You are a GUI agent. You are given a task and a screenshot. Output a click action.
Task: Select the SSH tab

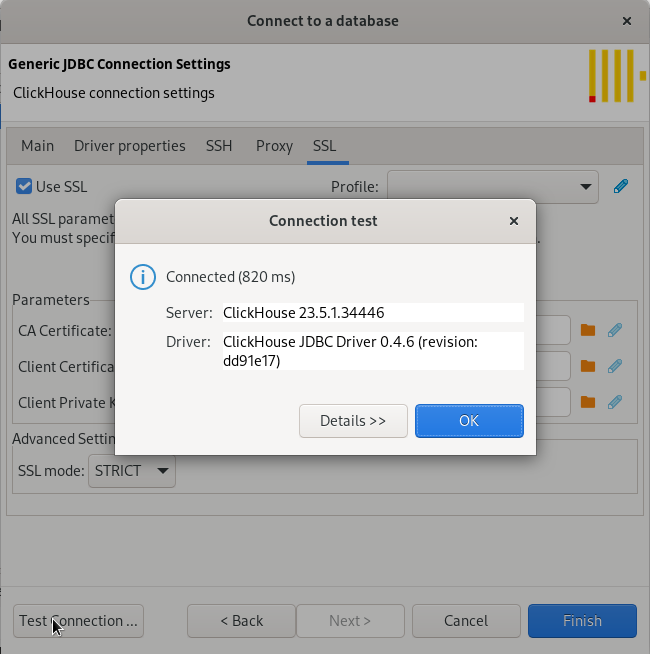pos(219,146)
